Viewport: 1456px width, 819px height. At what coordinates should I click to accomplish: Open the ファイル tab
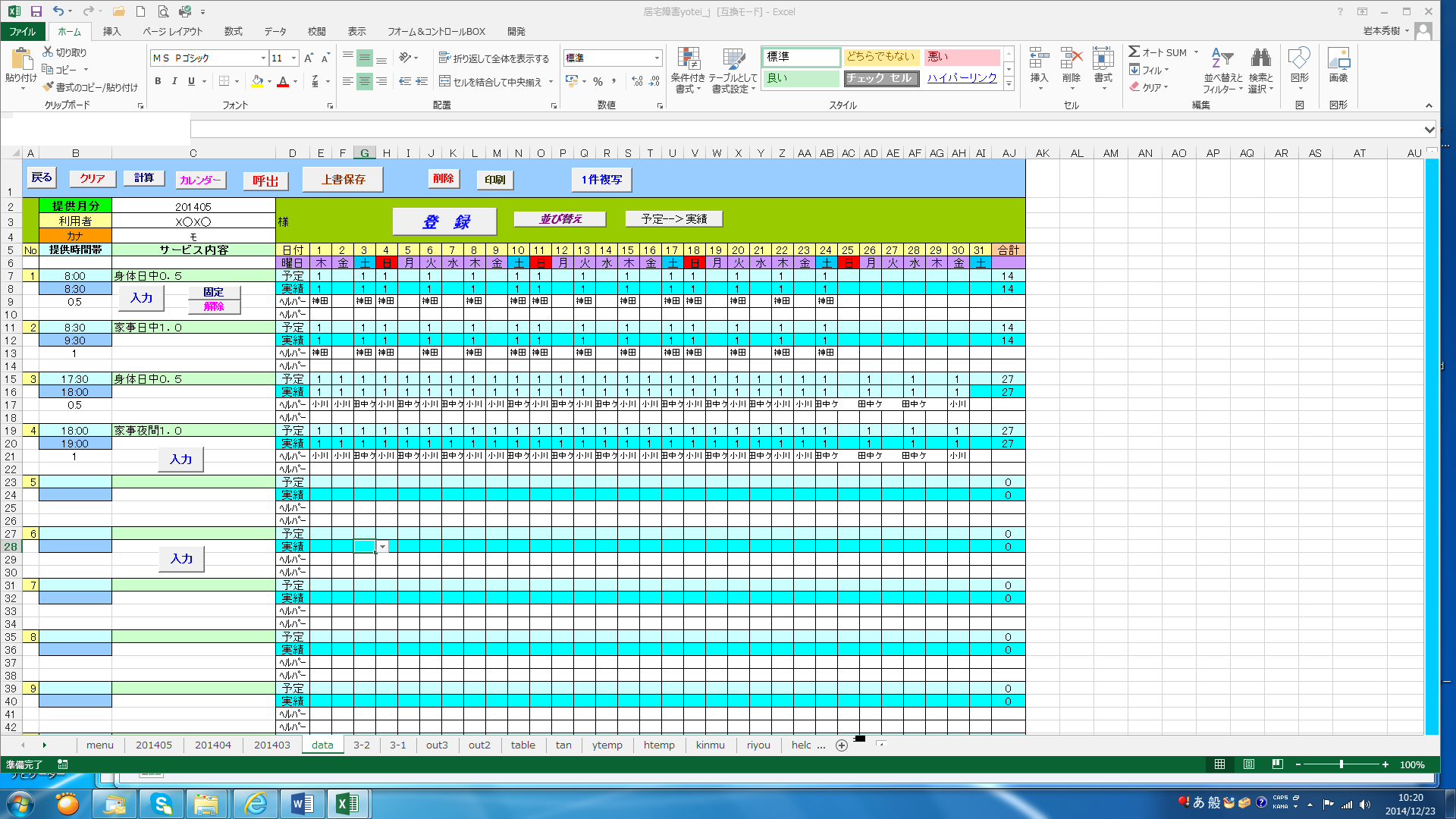23,31
